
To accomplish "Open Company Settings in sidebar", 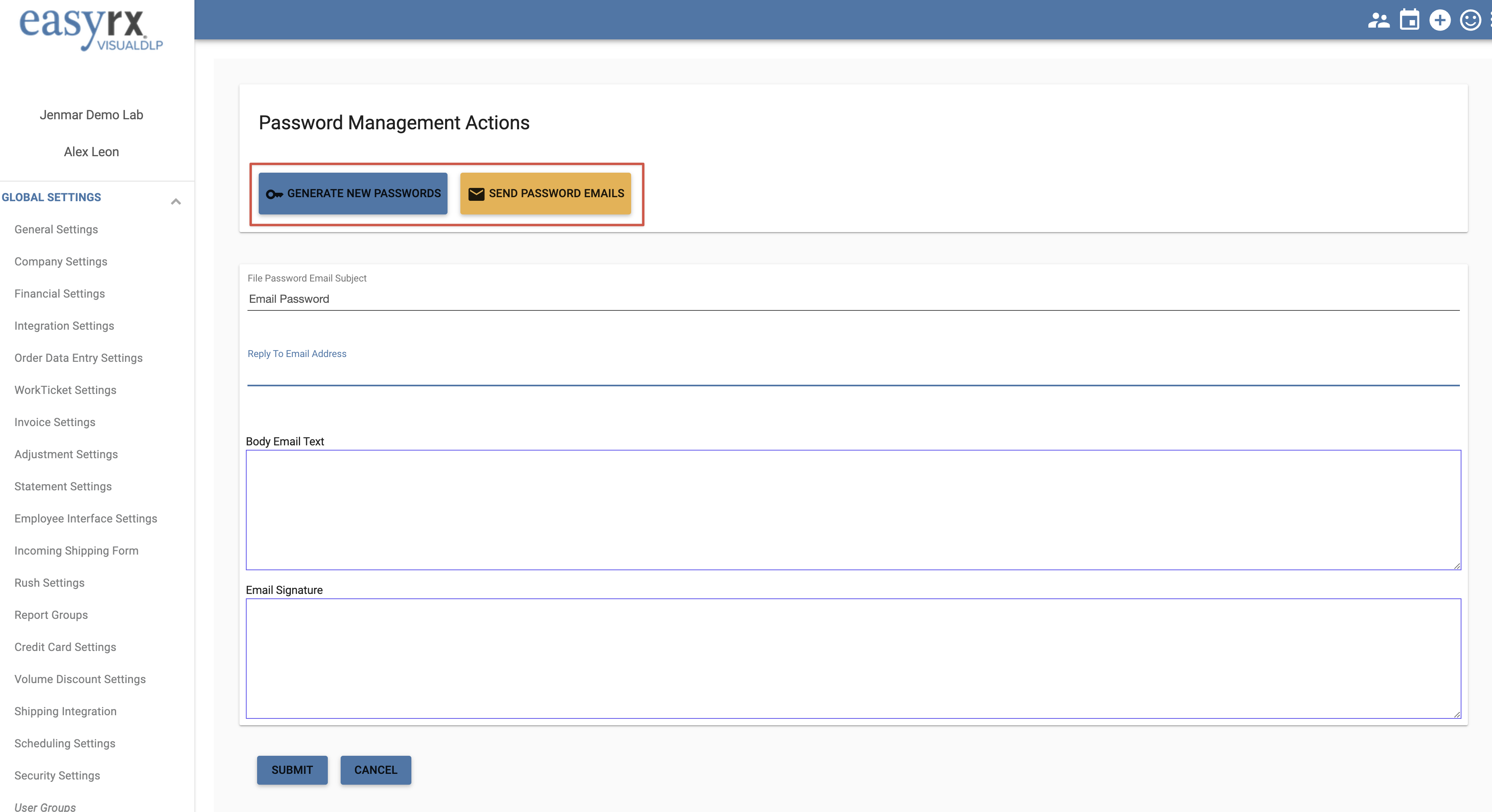I will click(61, 261).
